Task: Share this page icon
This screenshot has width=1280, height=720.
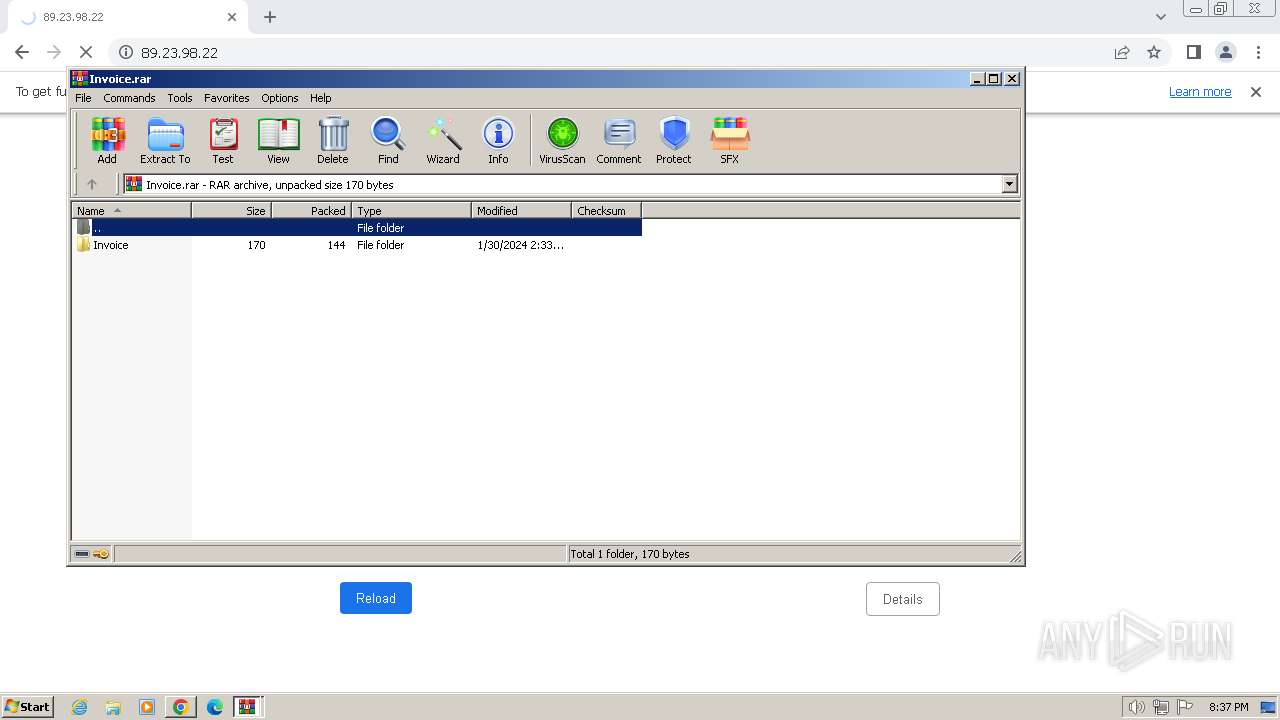Action: coord(1122,52)
